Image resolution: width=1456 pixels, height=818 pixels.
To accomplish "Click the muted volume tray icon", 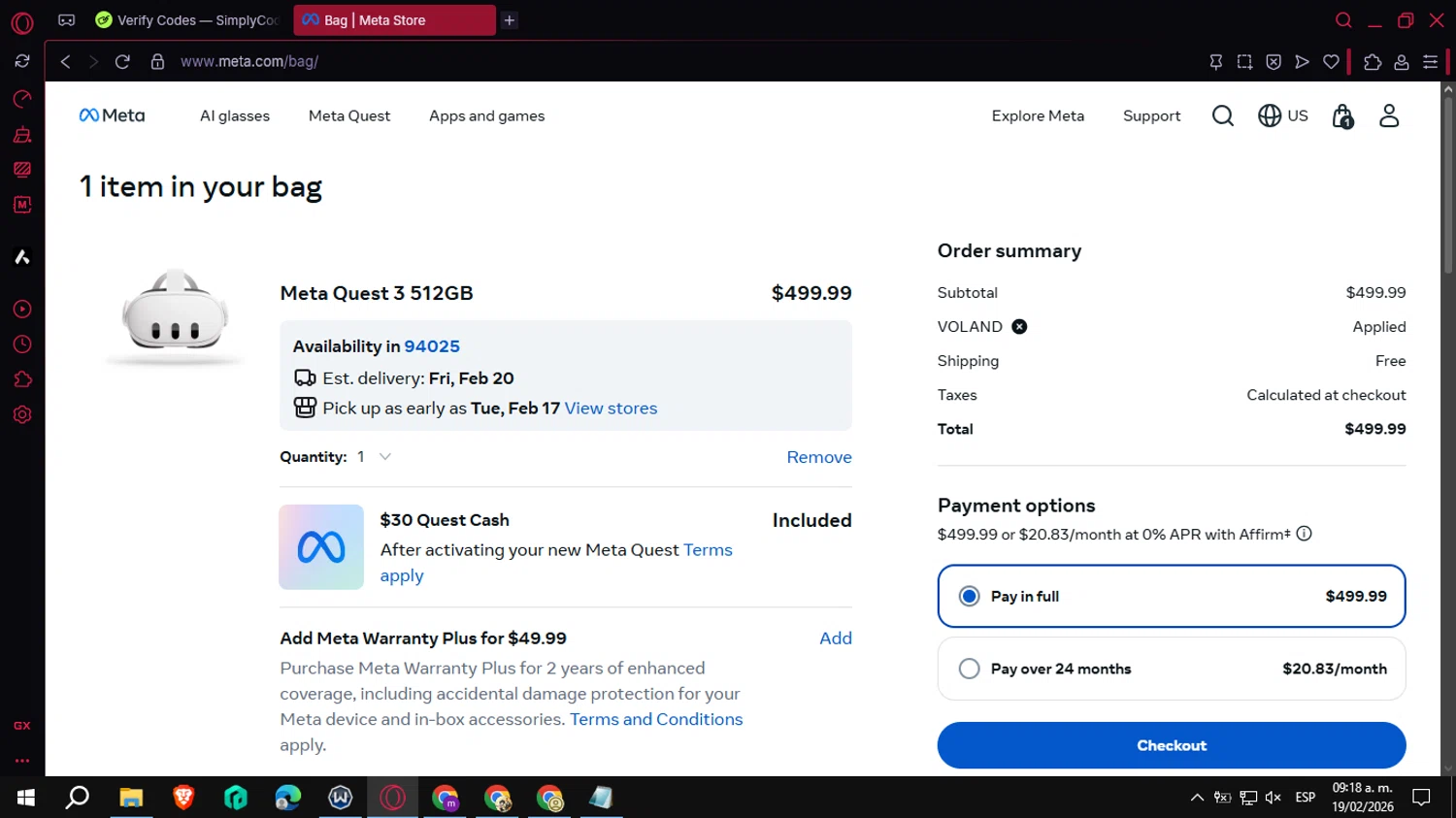I will coord(1274,798).
